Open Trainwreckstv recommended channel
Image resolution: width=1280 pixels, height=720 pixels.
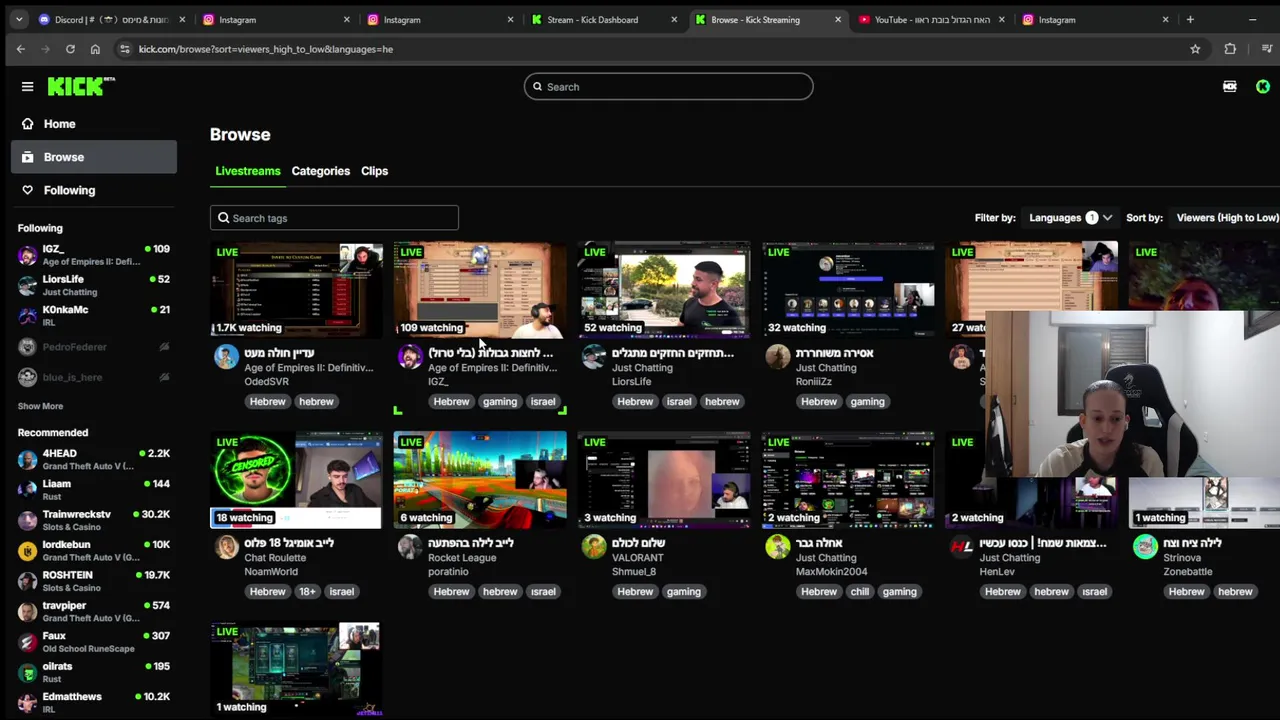click(94, 520)
